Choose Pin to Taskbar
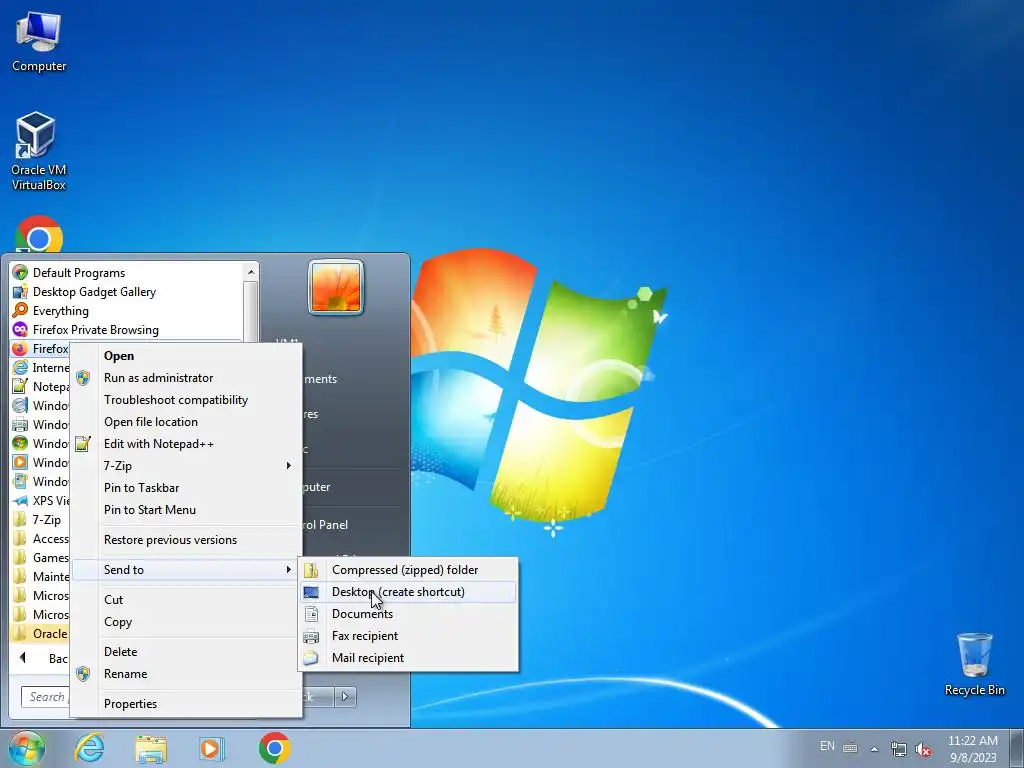The height and width of the screenshot is (768, 1024). pos(186,488)
